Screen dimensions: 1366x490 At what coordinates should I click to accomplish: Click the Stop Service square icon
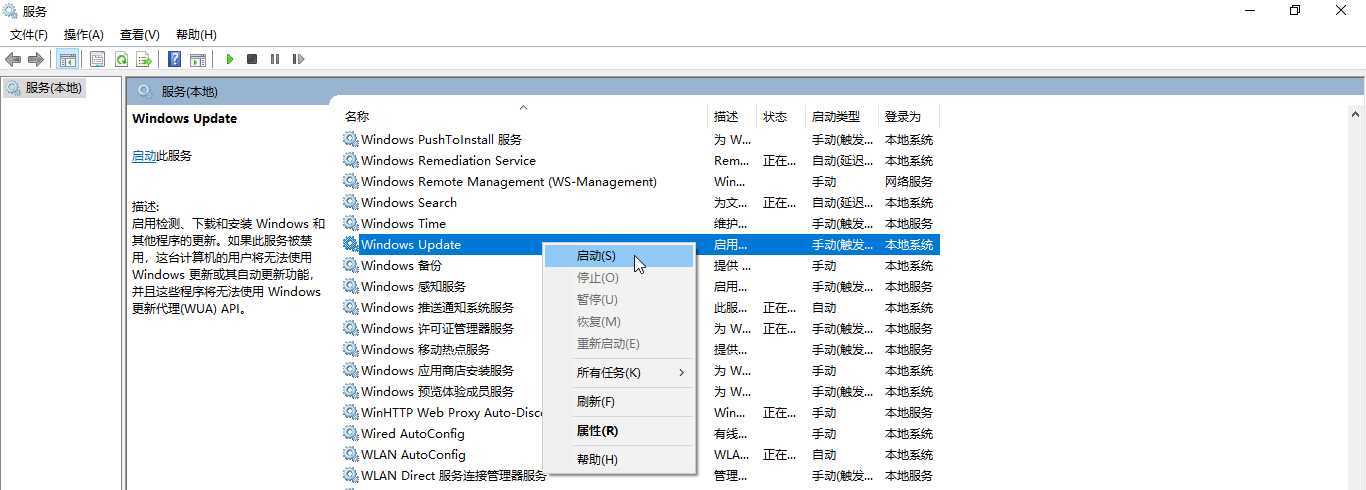(x=252, y=59)
